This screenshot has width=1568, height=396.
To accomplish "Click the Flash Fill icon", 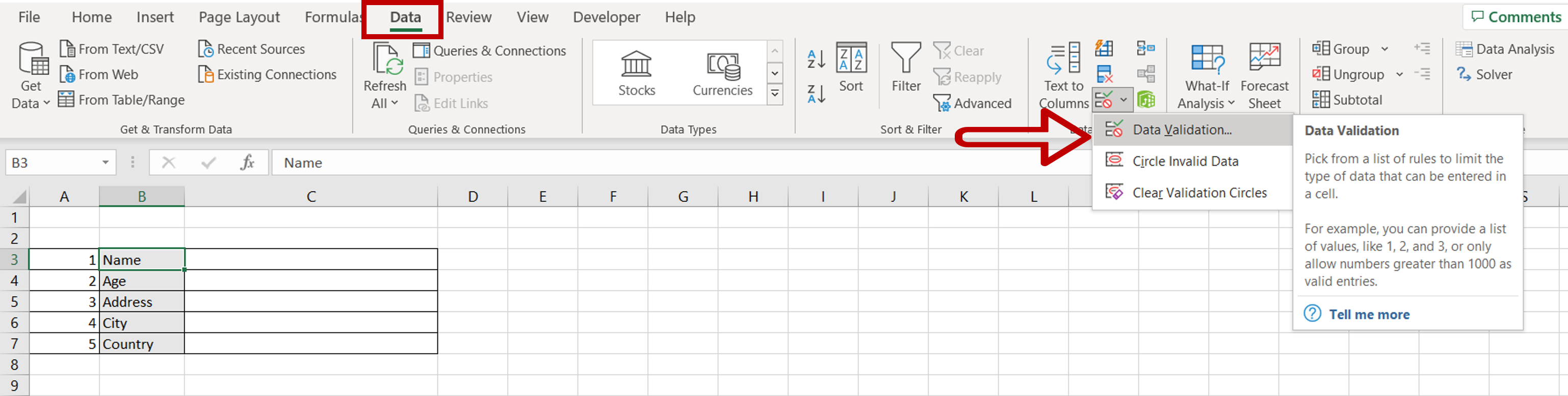I will pyautogui.click(x=1104, y=48).
